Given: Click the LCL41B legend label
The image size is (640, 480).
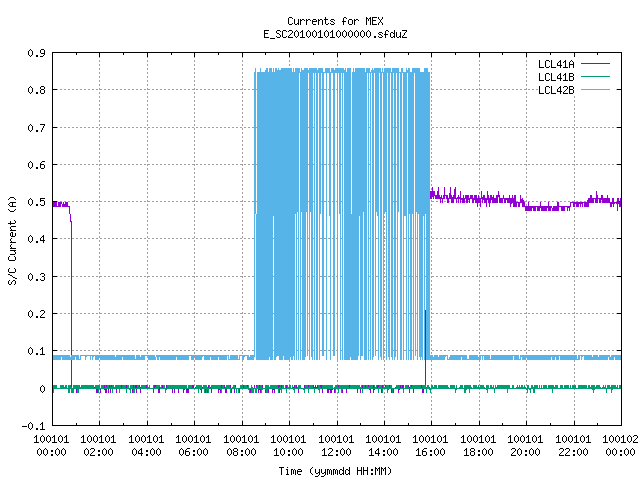Looking at the screenshot, I should click(x=556, y=77).
